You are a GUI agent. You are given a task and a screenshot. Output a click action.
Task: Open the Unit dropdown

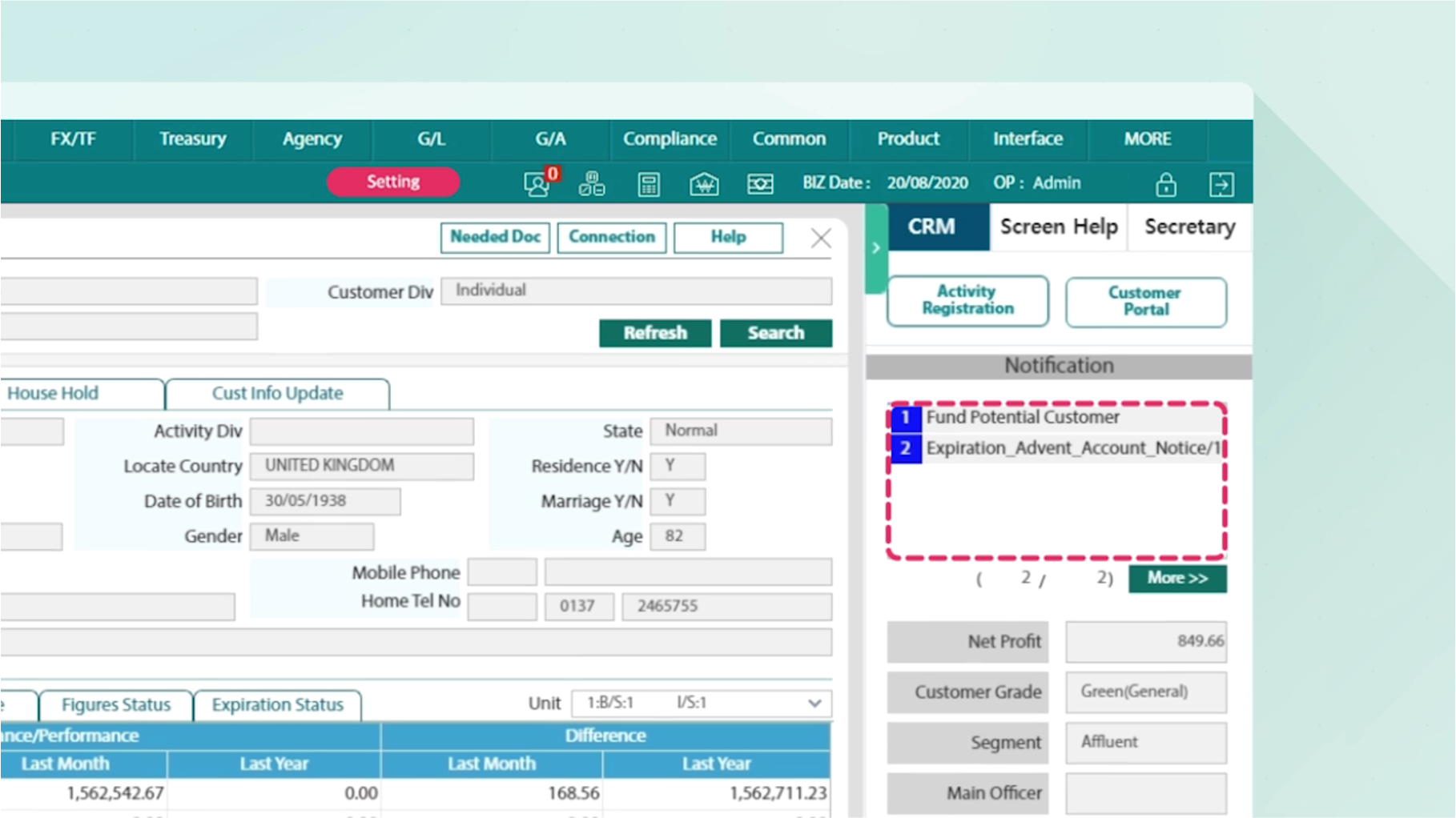702,704
